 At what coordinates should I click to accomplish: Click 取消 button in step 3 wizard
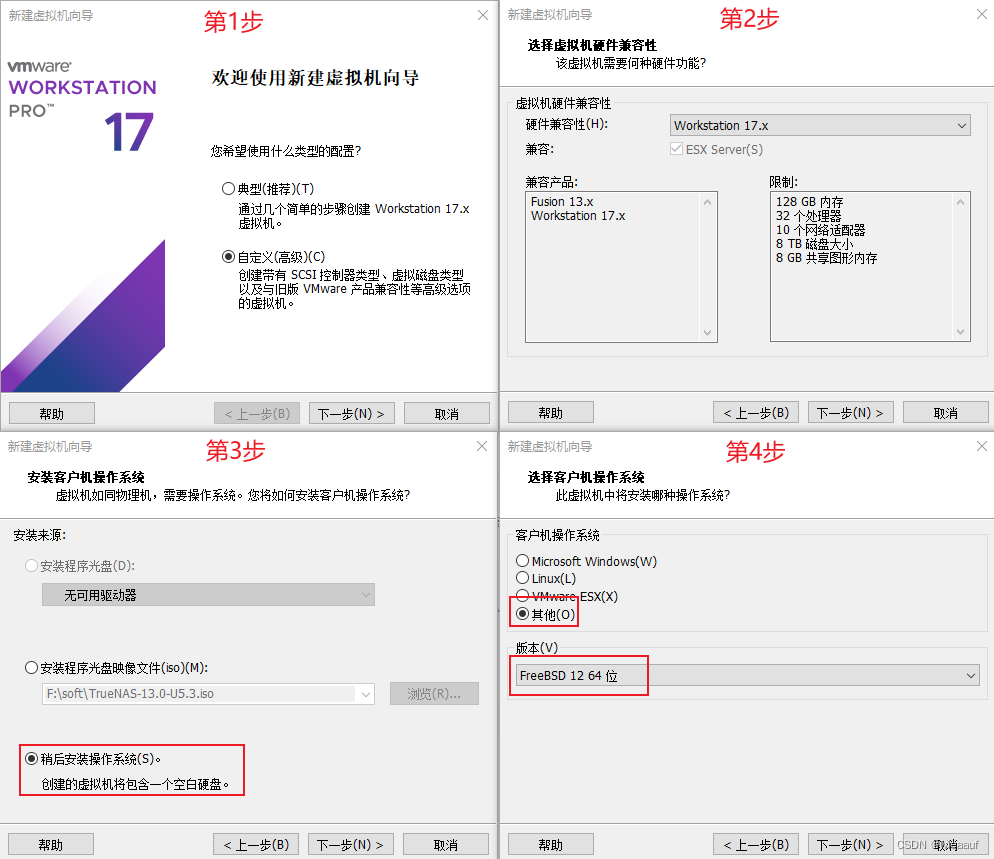[446, 844]
